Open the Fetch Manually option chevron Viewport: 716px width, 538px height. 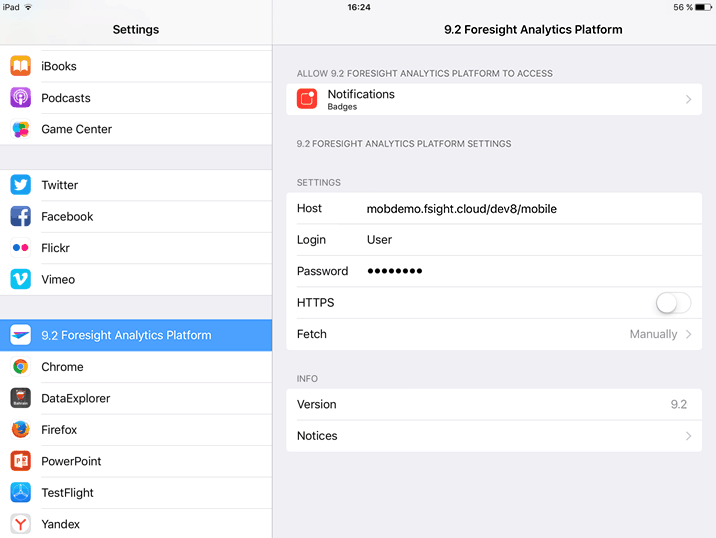pyautogui.click(x=688, y=334)
